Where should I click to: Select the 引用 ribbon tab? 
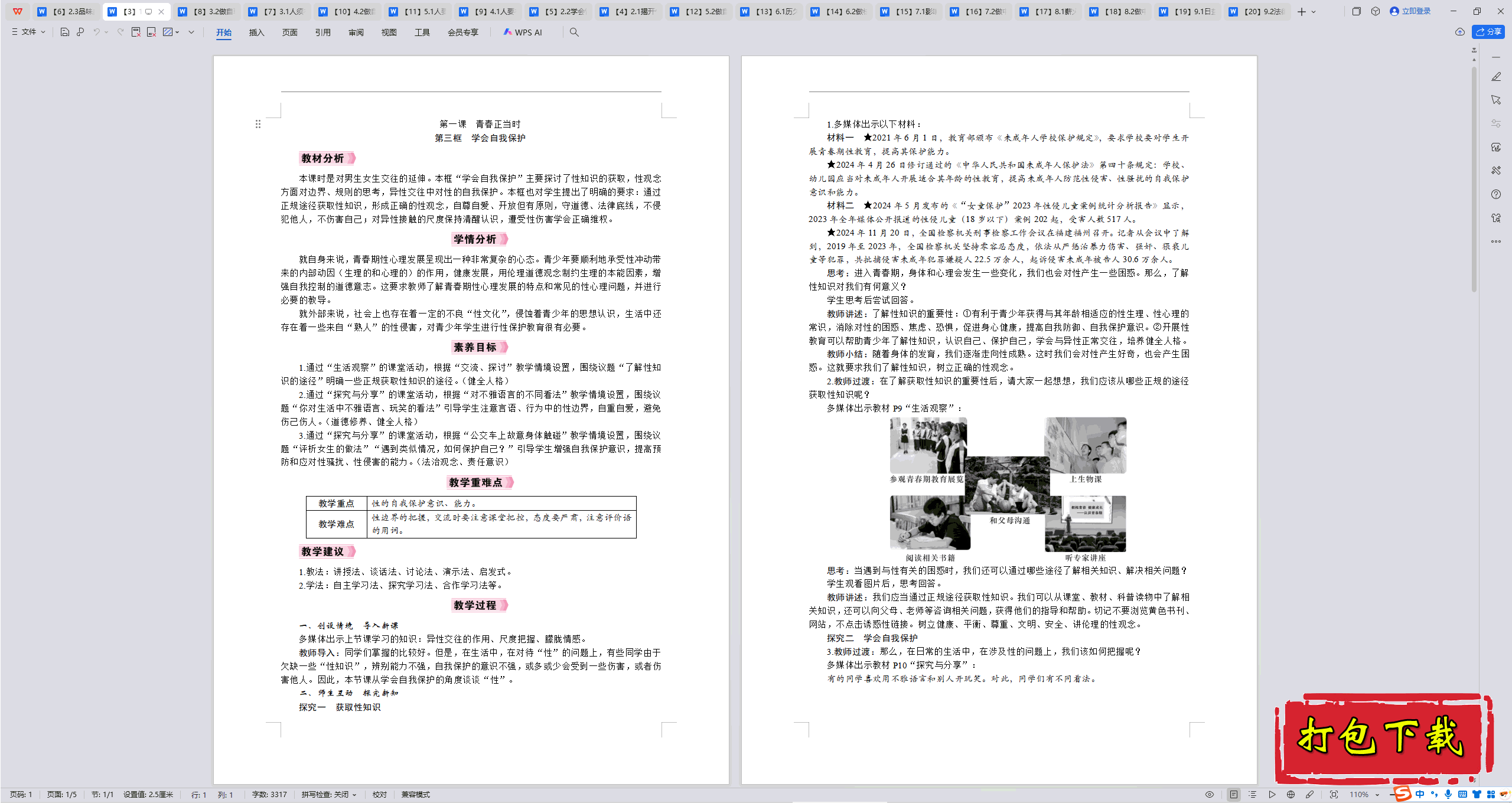tap(322, 32)
